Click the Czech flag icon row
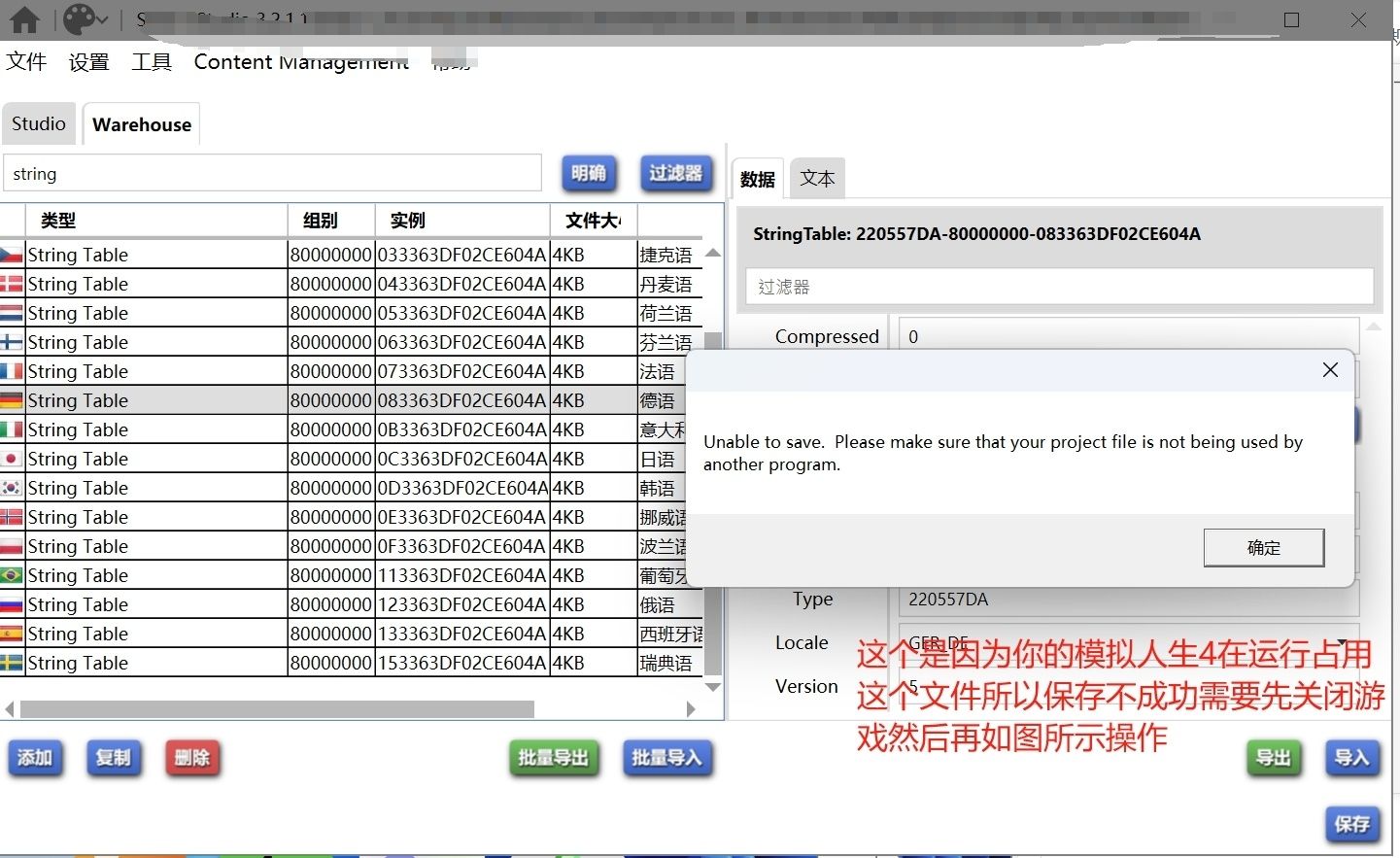Viewport: 1400px width, 858px height. point(12,255)
